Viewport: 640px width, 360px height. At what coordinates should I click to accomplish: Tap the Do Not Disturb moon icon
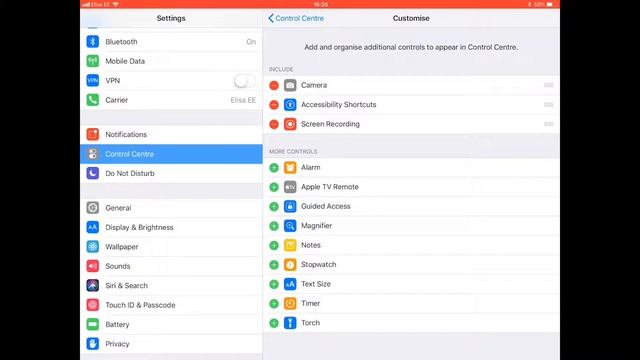pyautogui.click(x=93, y=173)
